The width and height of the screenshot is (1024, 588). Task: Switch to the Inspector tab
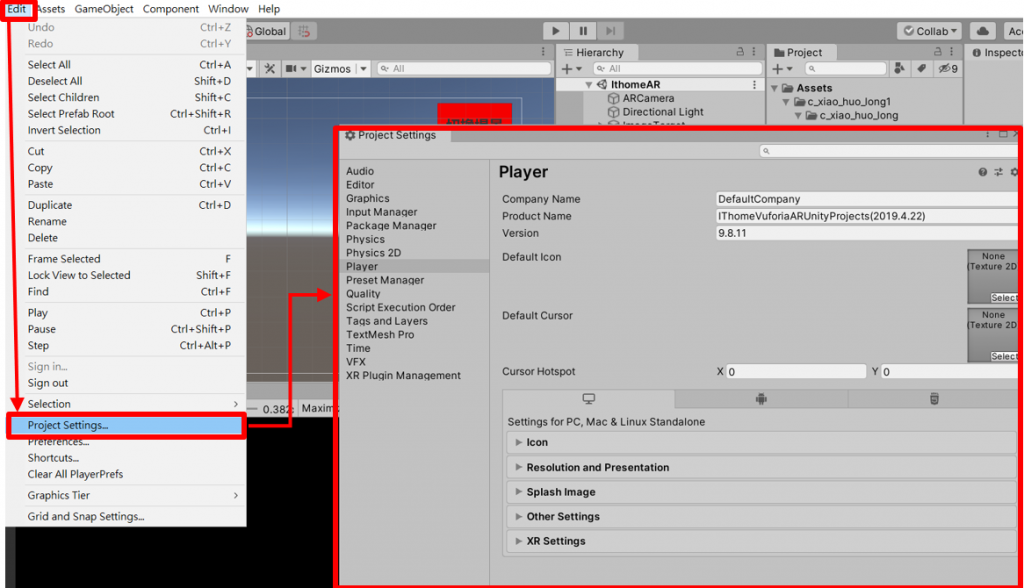tap(996, 52)
